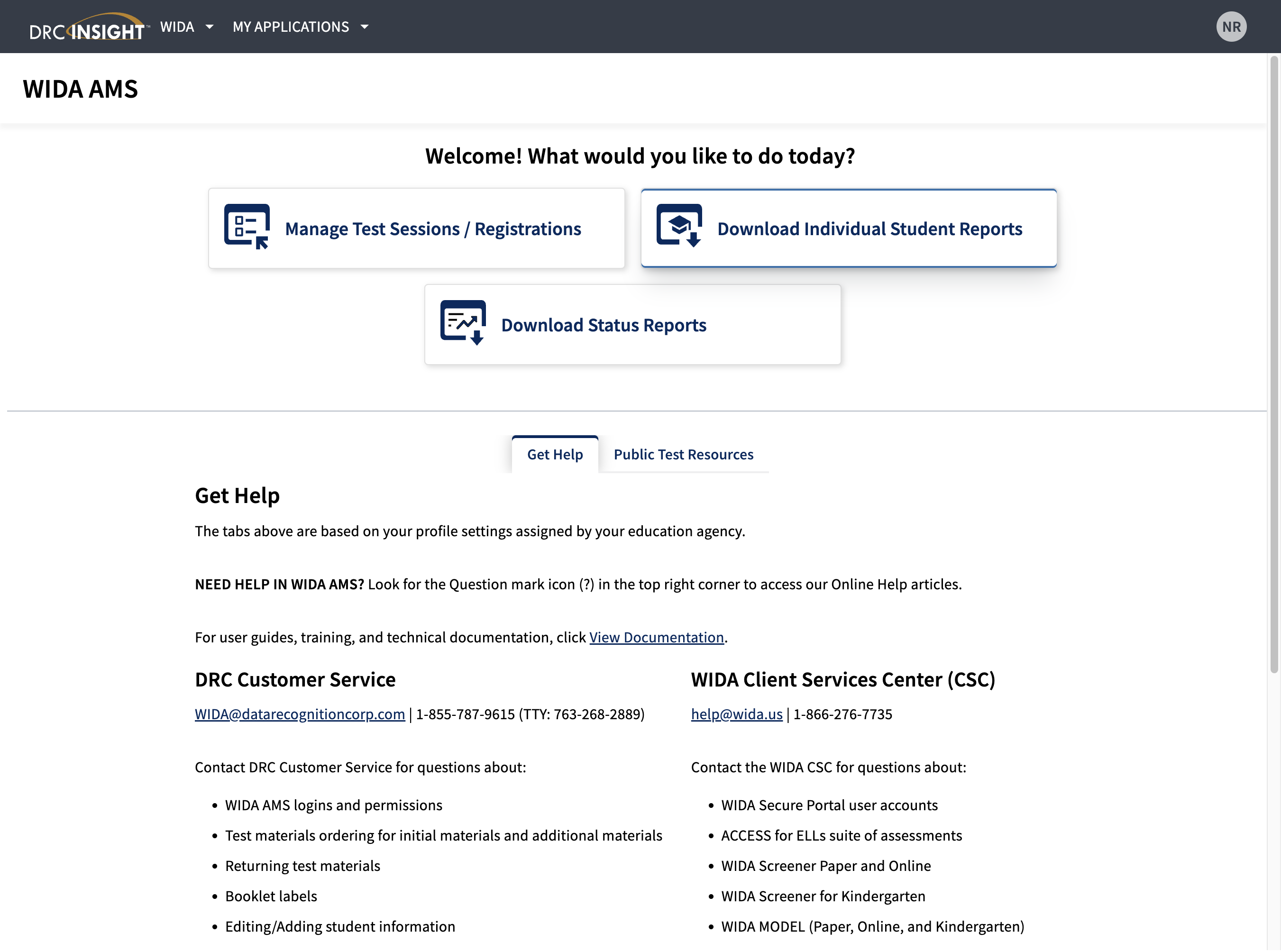
Task: Click the test materials ordering list item
Action: click(x=444, y=835)
